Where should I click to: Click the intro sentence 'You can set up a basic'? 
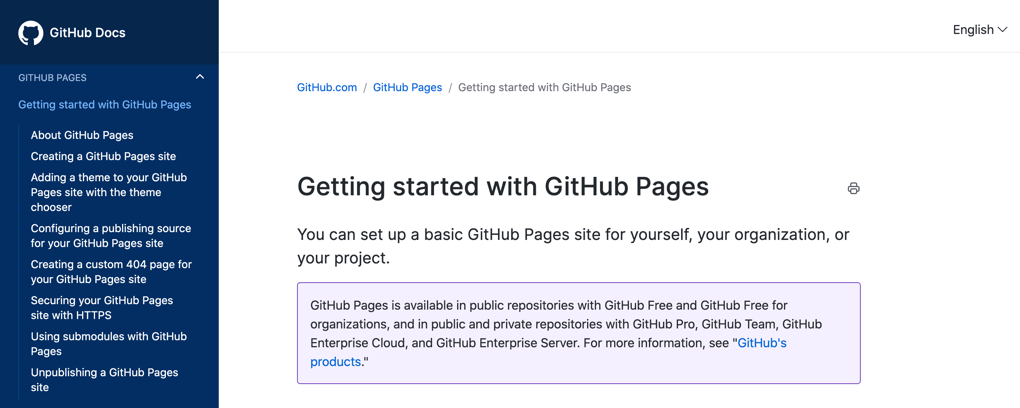pos(573,246)
